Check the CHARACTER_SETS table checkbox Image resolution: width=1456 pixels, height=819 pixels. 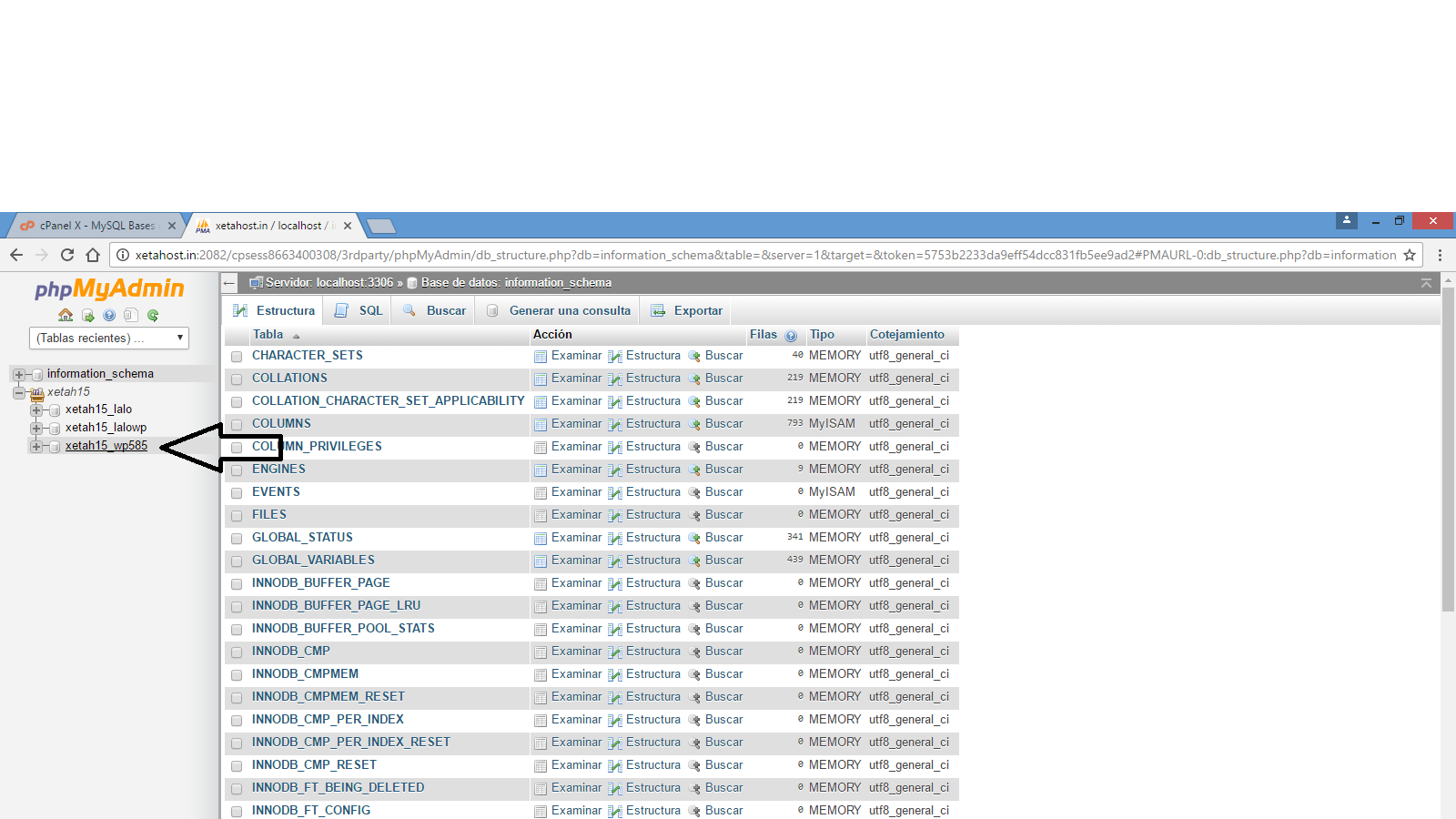click(237, 357)
